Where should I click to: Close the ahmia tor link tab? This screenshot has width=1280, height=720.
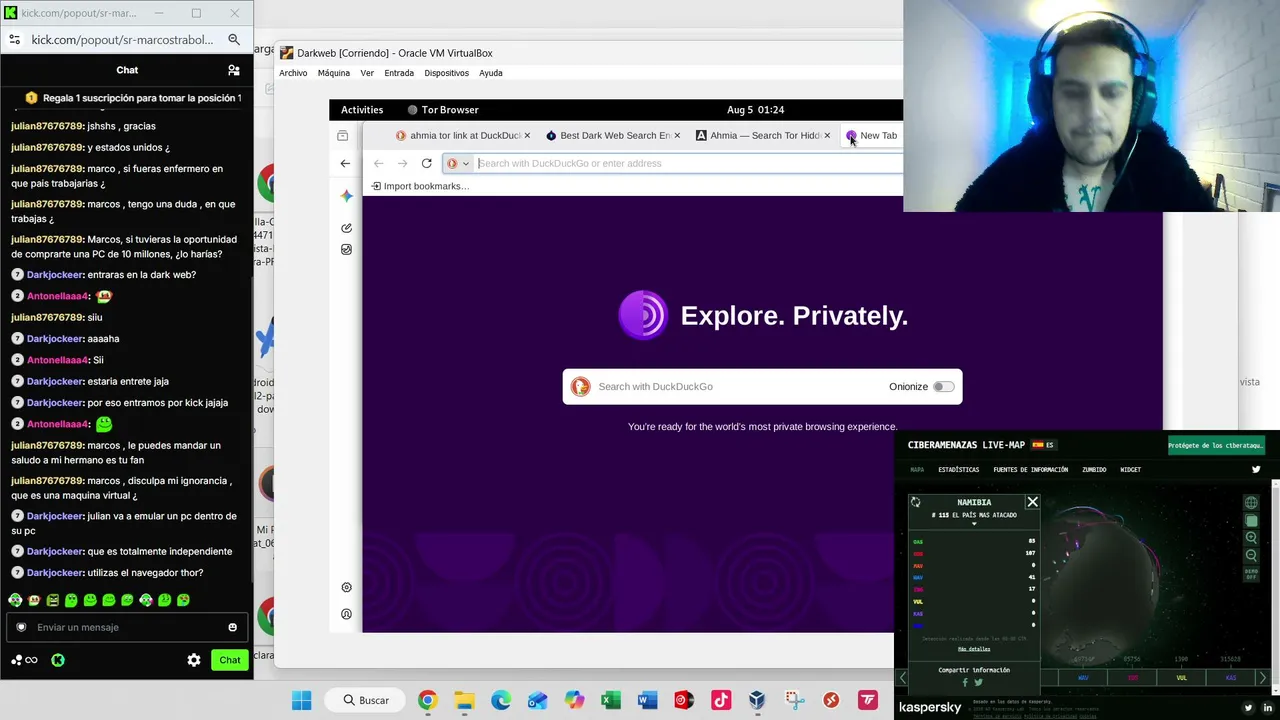coord(527,135)
